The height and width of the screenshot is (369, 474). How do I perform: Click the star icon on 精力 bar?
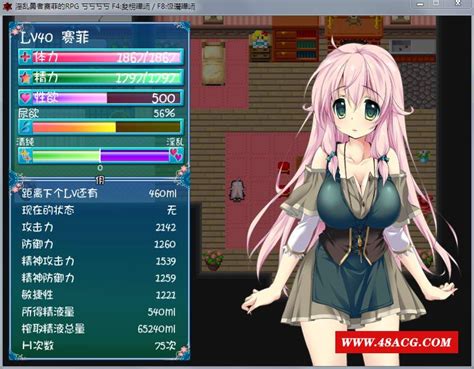click(25, 77)
